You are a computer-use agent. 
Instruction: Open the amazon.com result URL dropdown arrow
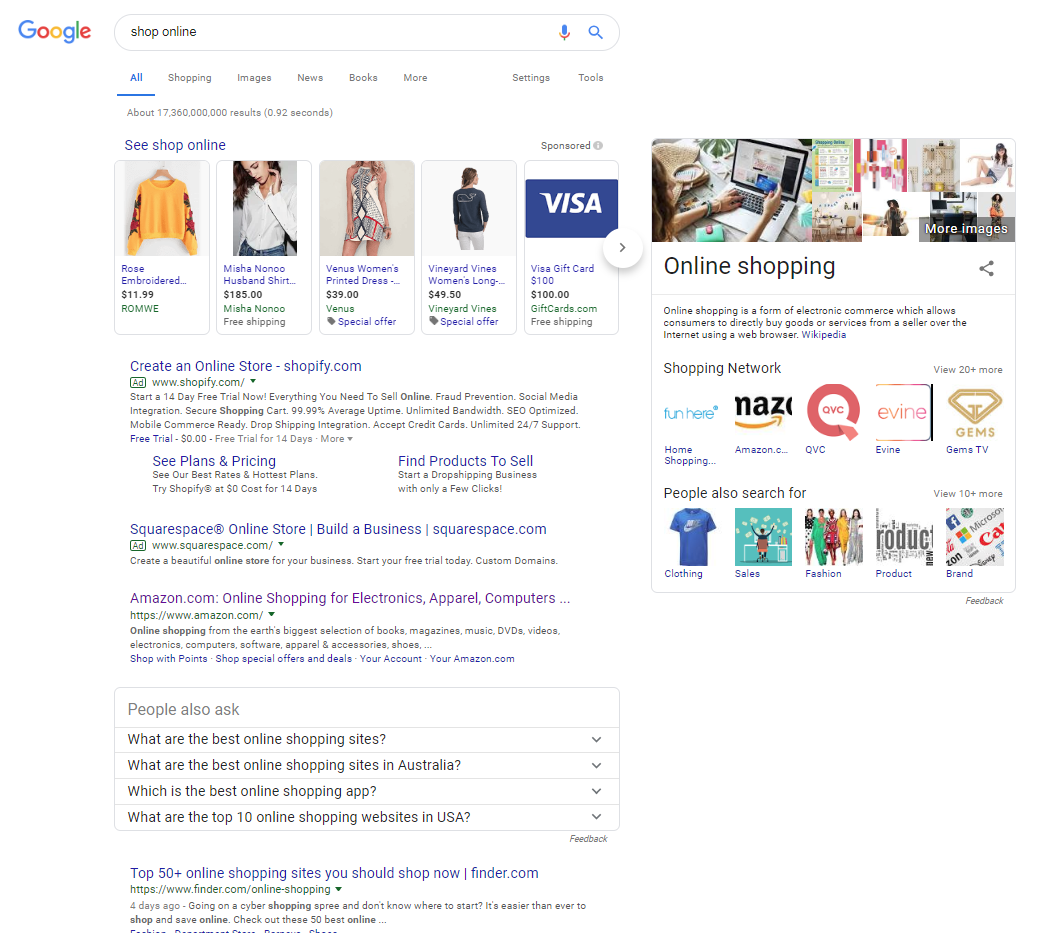(272, 615)
